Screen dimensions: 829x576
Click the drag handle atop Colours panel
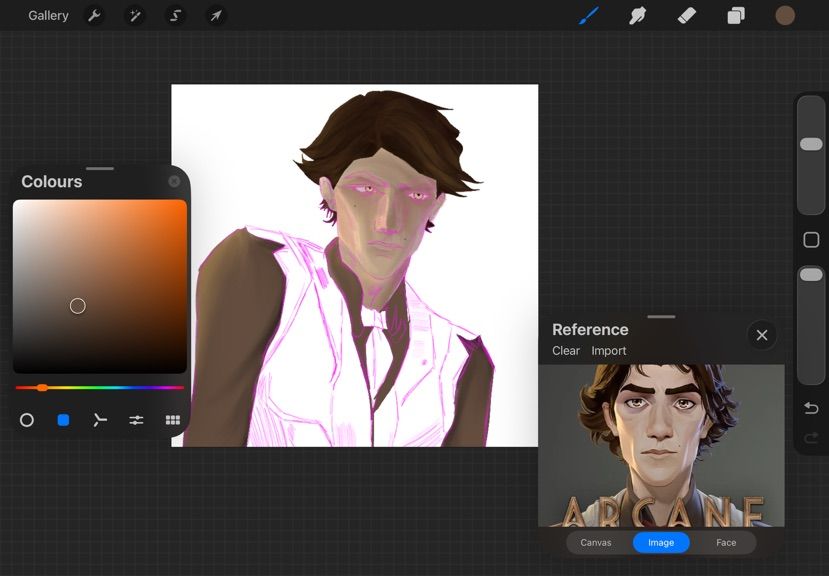(x=100, y=169)
